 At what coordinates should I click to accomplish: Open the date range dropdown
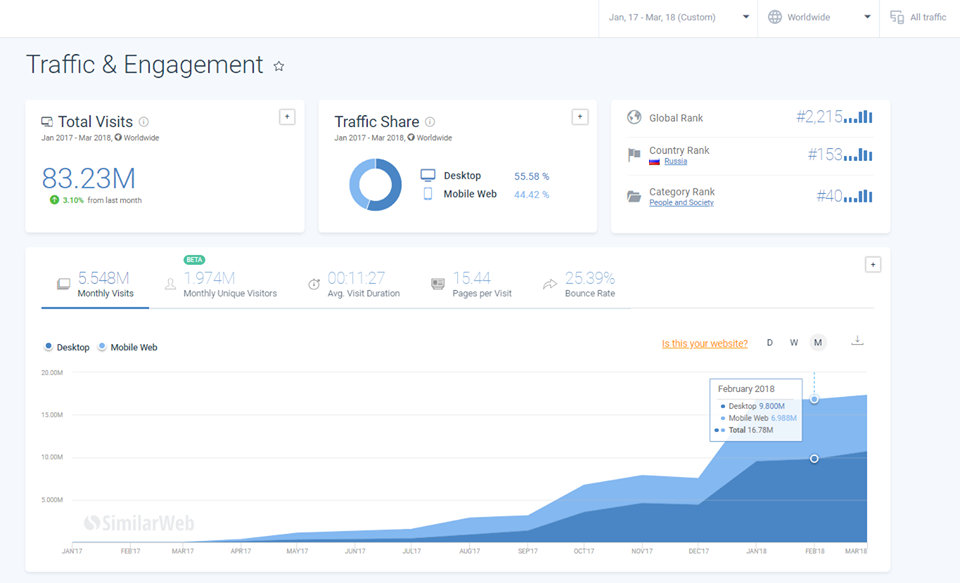pos(679,17)
